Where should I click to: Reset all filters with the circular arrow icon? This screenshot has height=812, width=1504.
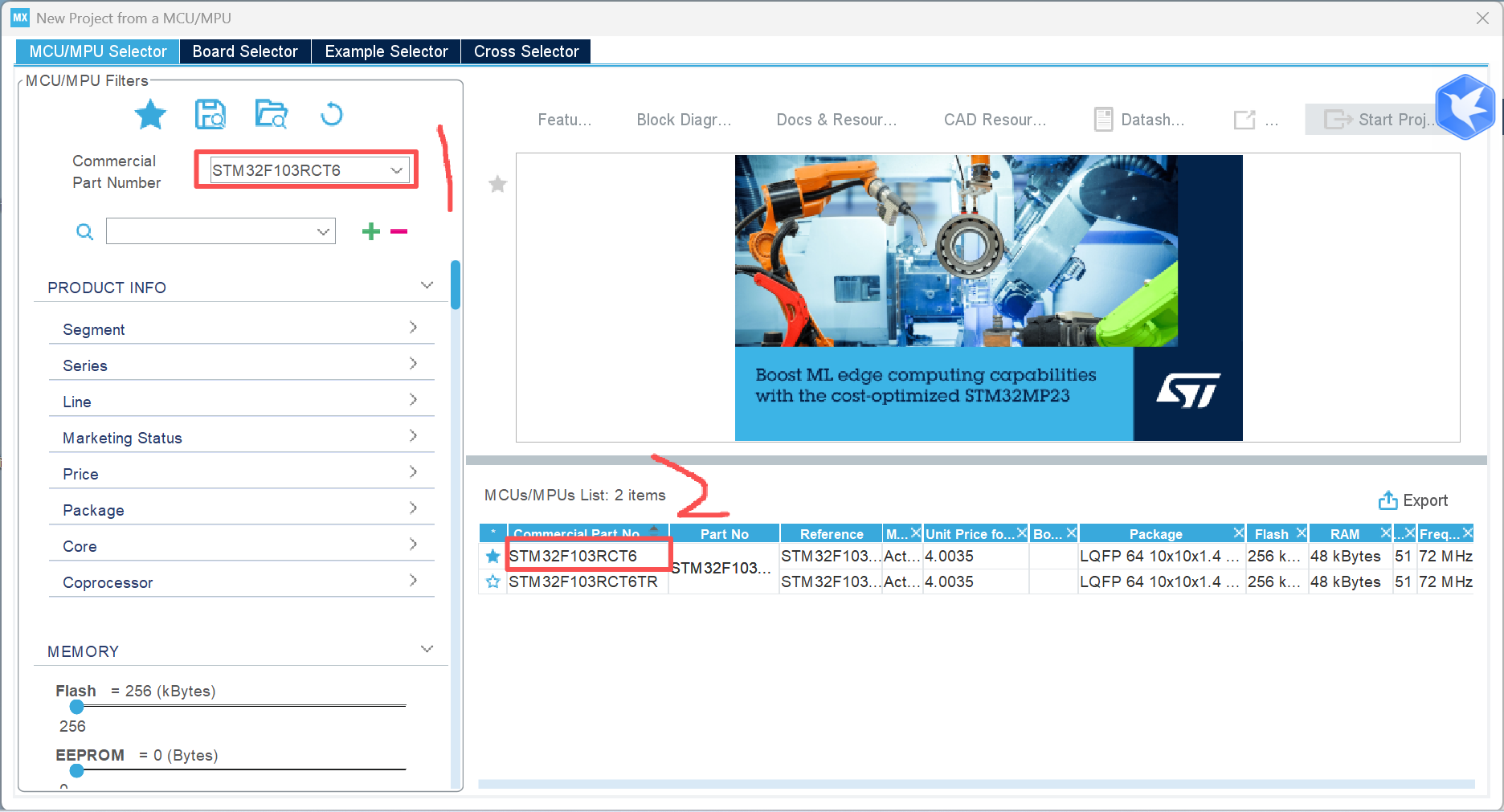tap(331, 115)
